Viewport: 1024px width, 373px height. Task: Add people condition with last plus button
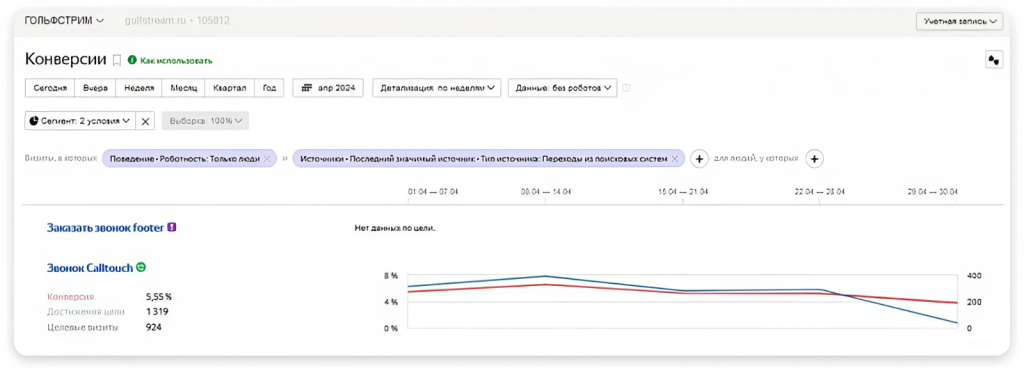pos(814,159)
